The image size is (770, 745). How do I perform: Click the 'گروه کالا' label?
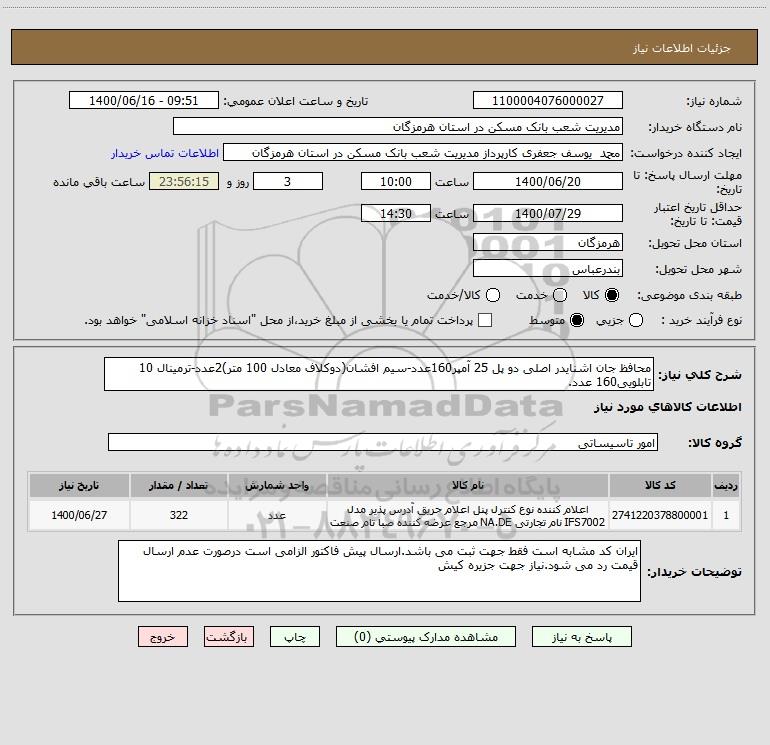tap(715, 442)
